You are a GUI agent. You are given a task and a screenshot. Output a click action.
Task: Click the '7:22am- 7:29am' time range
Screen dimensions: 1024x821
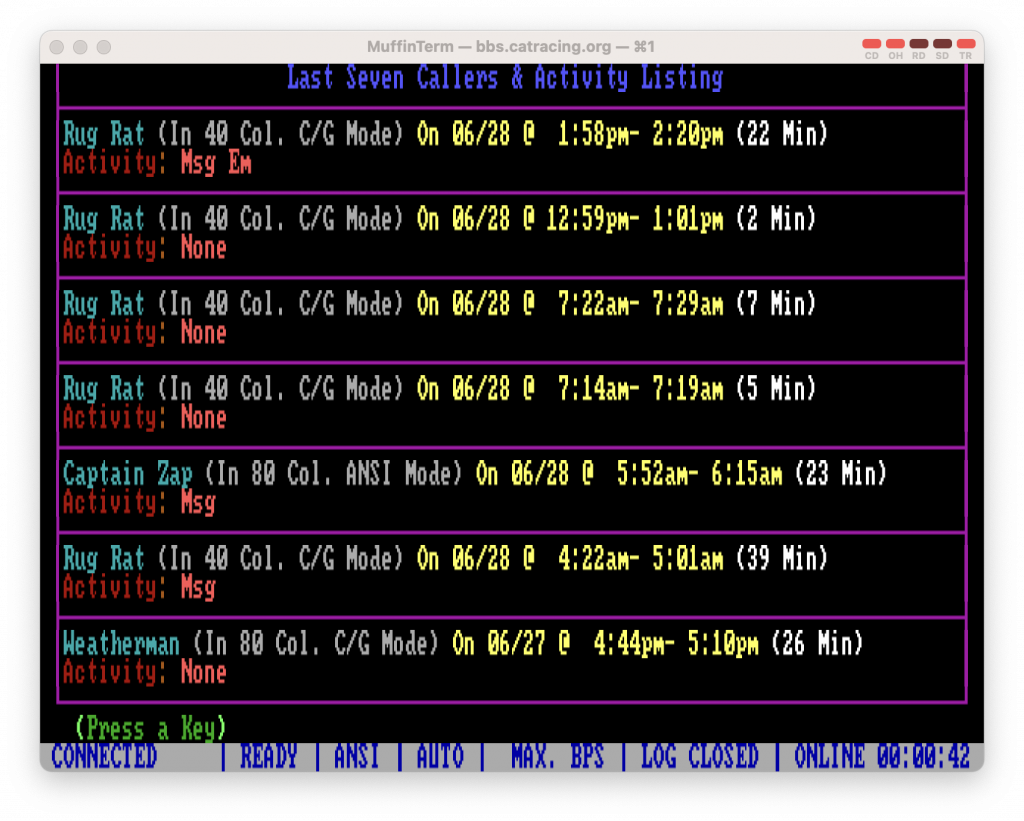point(641,304)
